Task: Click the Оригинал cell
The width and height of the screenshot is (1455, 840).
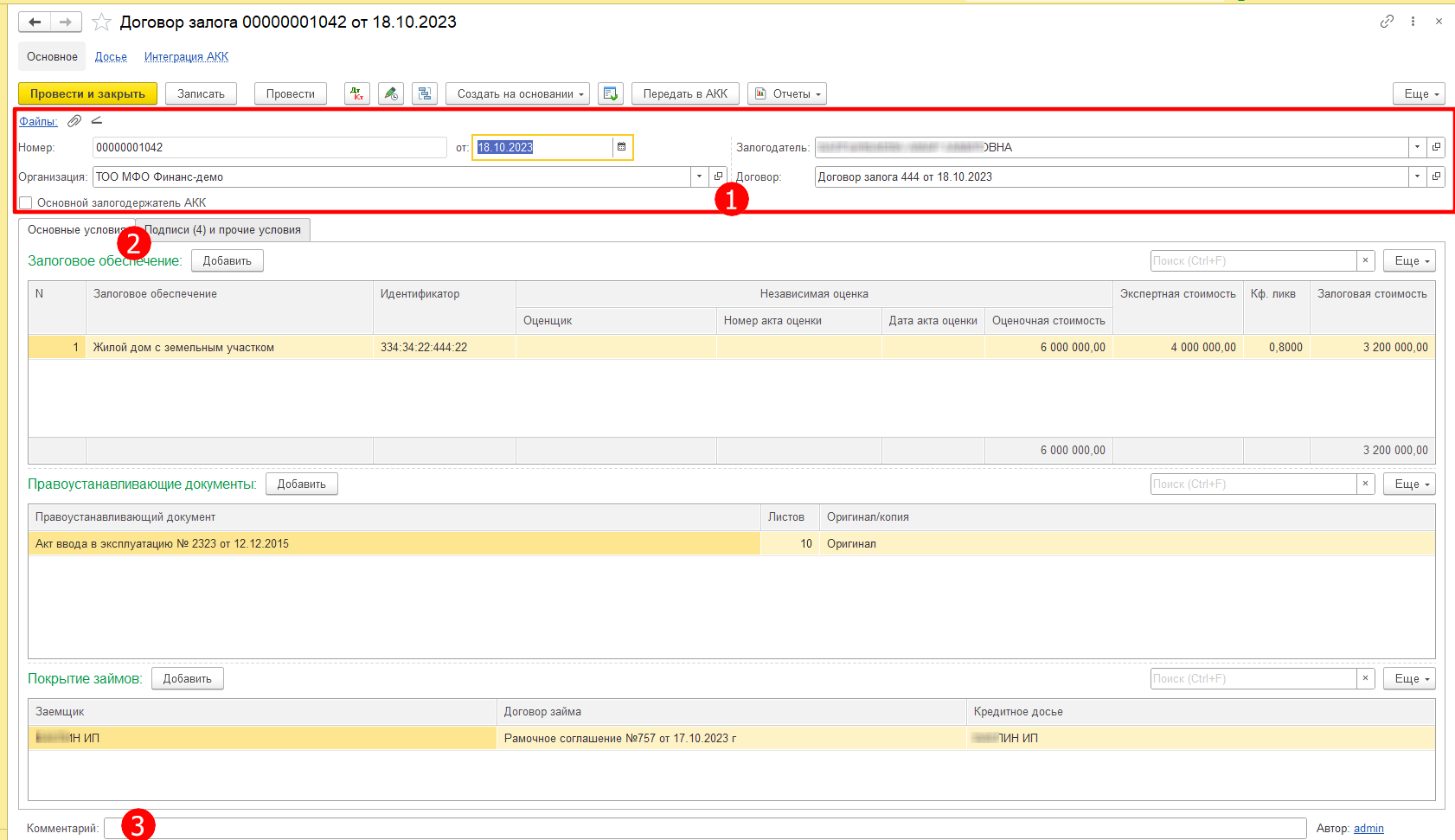Action: 1127,543
